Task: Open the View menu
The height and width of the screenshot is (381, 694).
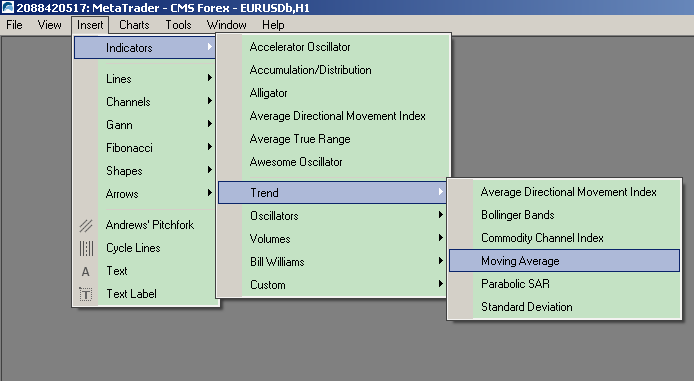Action: click(49, 25)
